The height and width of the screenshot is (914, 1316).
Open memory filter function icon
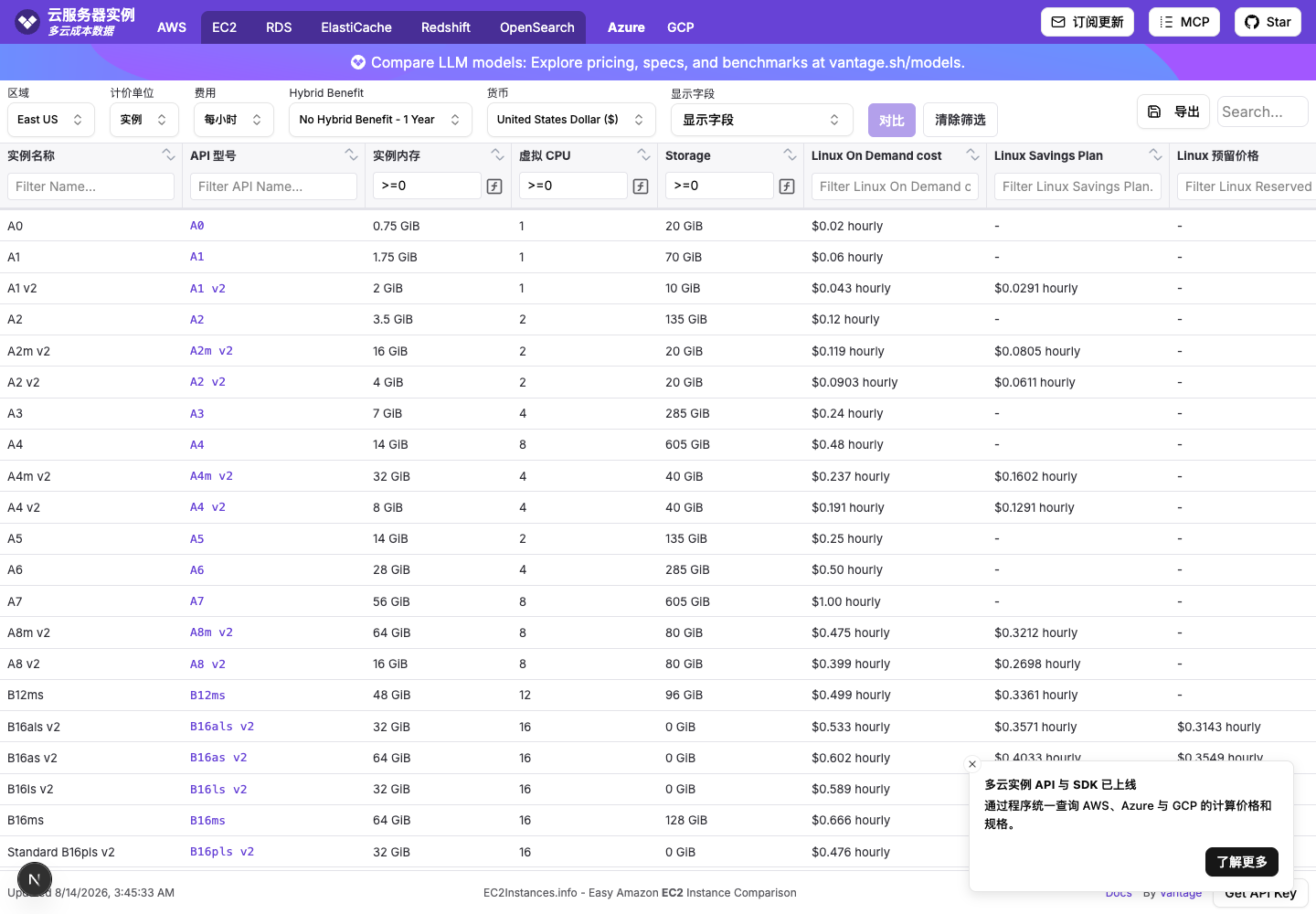coord(494,186)
